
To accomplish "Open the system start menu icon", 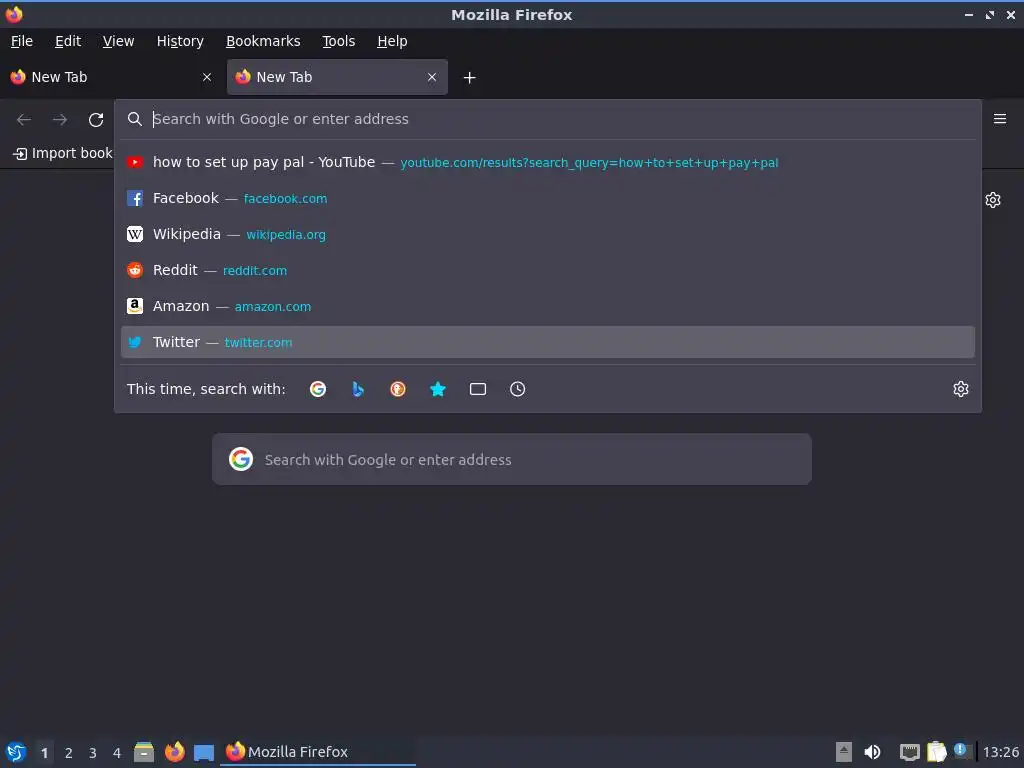I will coord(16,752).
